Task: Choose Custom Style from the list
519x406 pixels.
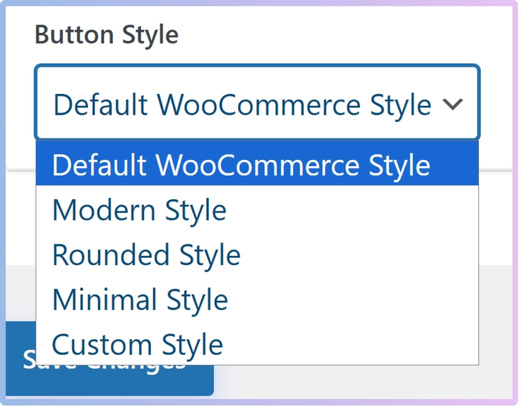Action: click(x=257, y=344)
